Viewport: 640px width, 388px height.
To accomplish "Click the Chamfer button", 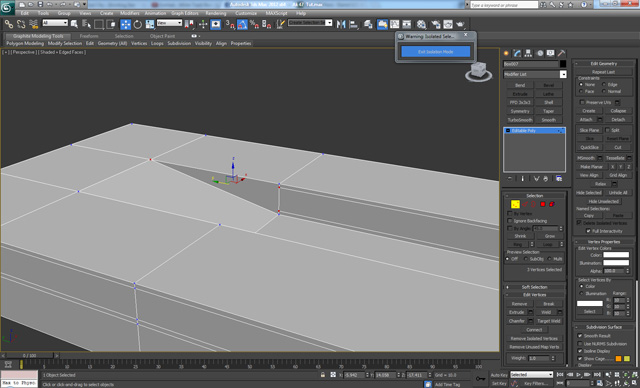I will coord(516,321).
